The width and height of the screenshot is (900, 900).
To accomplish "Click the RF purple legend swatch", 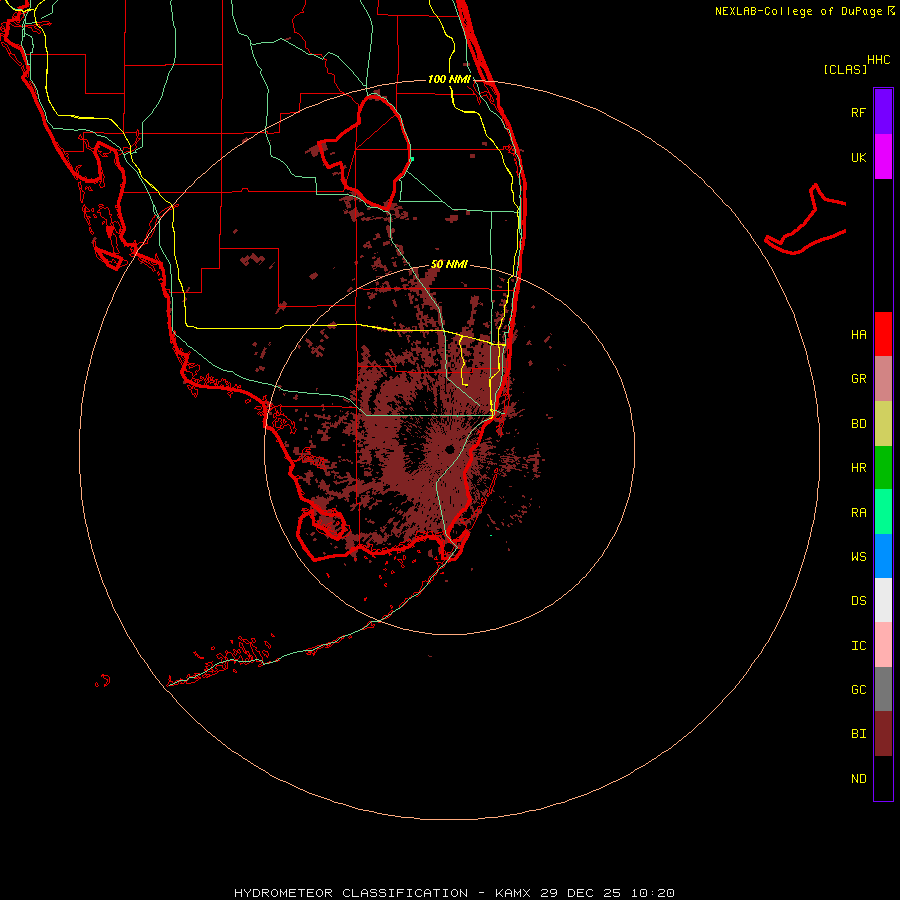I will click(x=883, y=111).
